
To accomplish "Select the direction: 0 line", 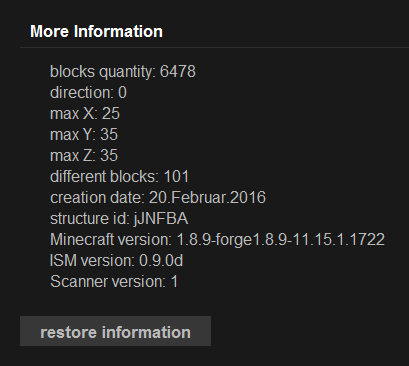I will [88, 92].
